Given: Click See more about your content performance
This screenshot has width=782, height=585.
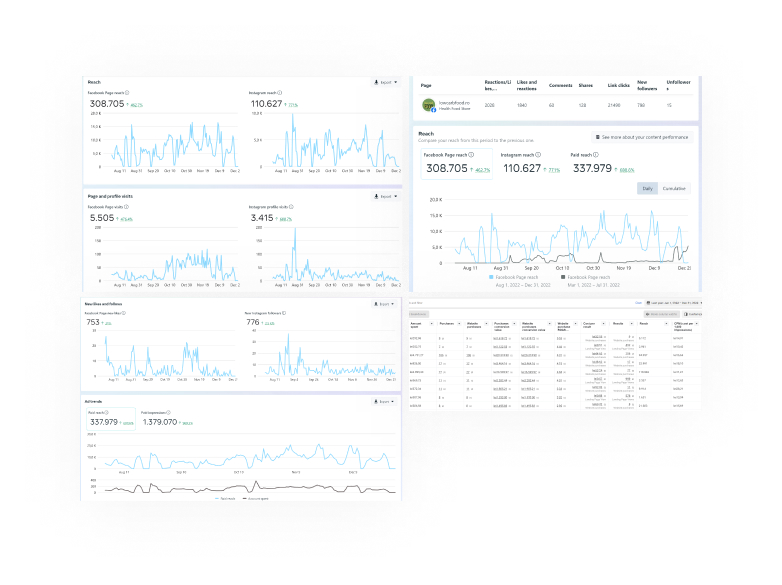Looking at the screenshot, I should pyautogui.click(x=640, y=136).
